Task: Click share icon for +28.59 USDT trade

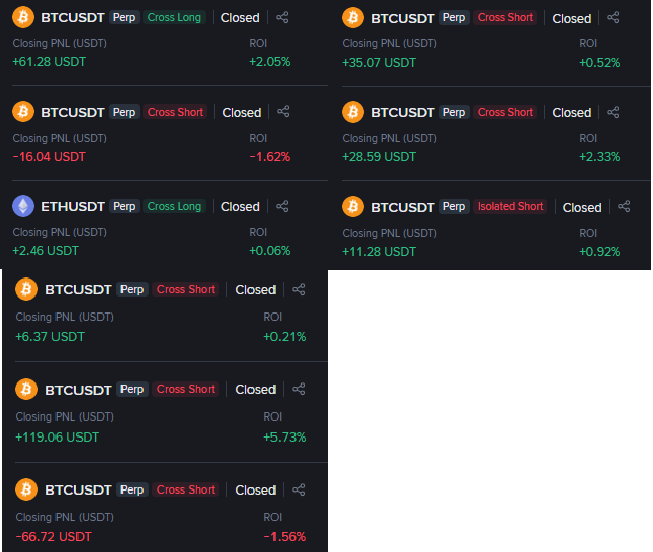Action: [x=613, y=112]
